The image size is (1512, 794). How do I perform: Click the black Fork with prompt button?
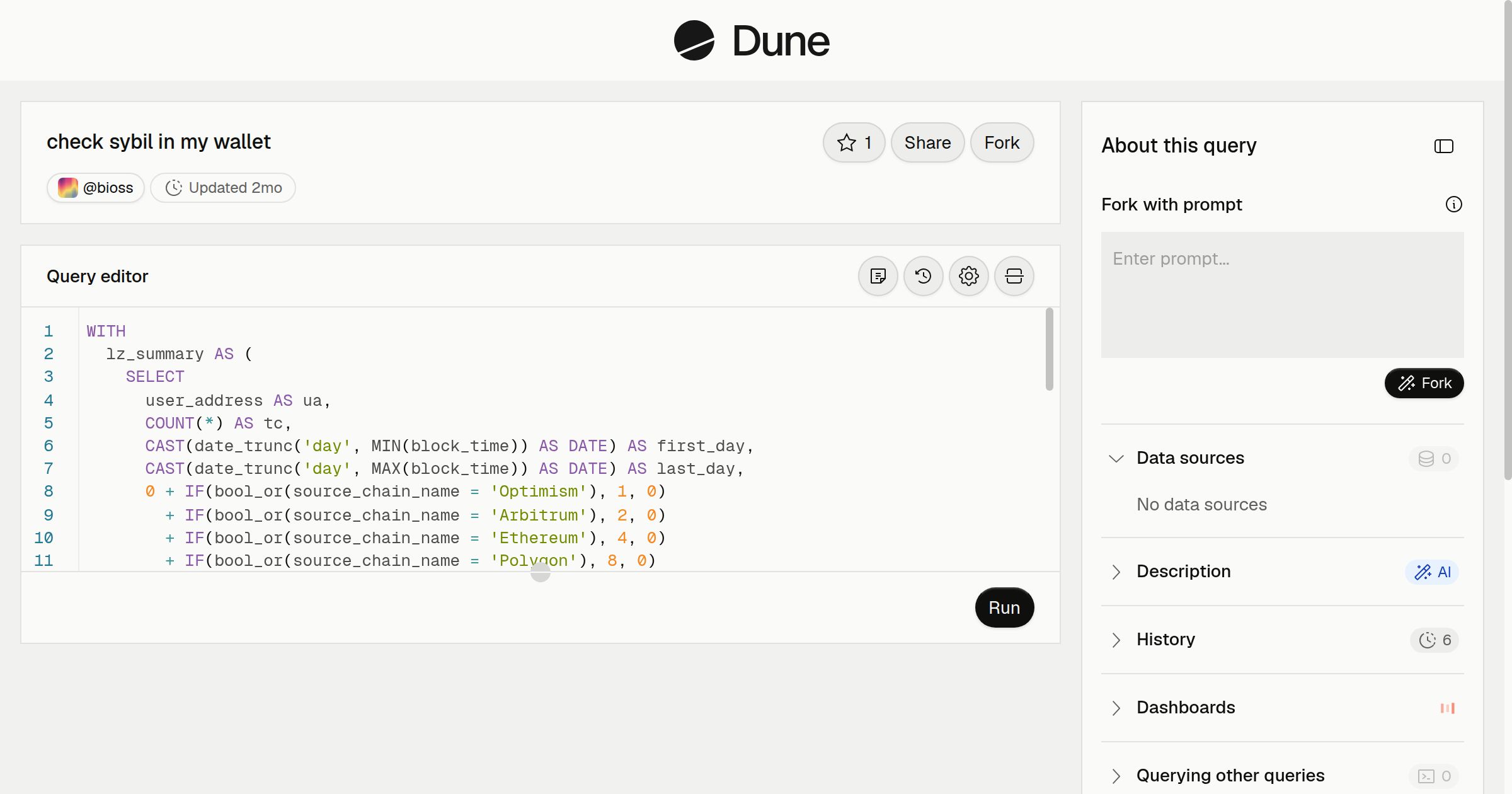pyautogui.click(x=1424, y=383)
